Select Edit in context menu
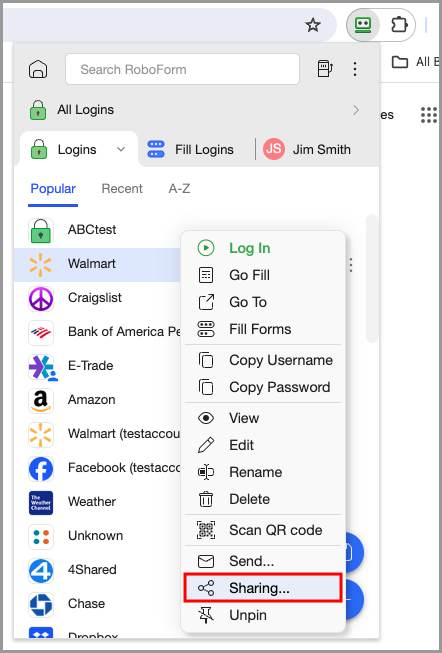The height and width of the screenshot is (653, 442). [263, 445]
